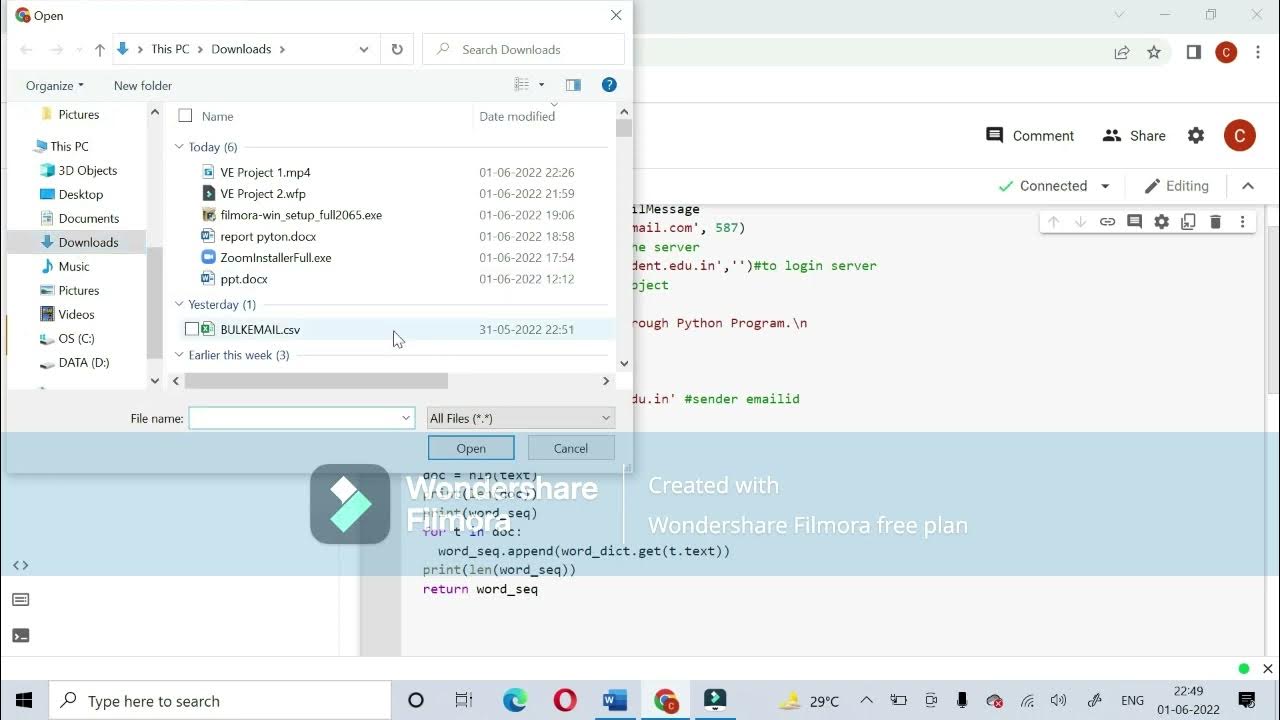The height and width of the screenshot is (720, 1280).
Task: Click the Open button in the dialog
Action: click(471, 448)
